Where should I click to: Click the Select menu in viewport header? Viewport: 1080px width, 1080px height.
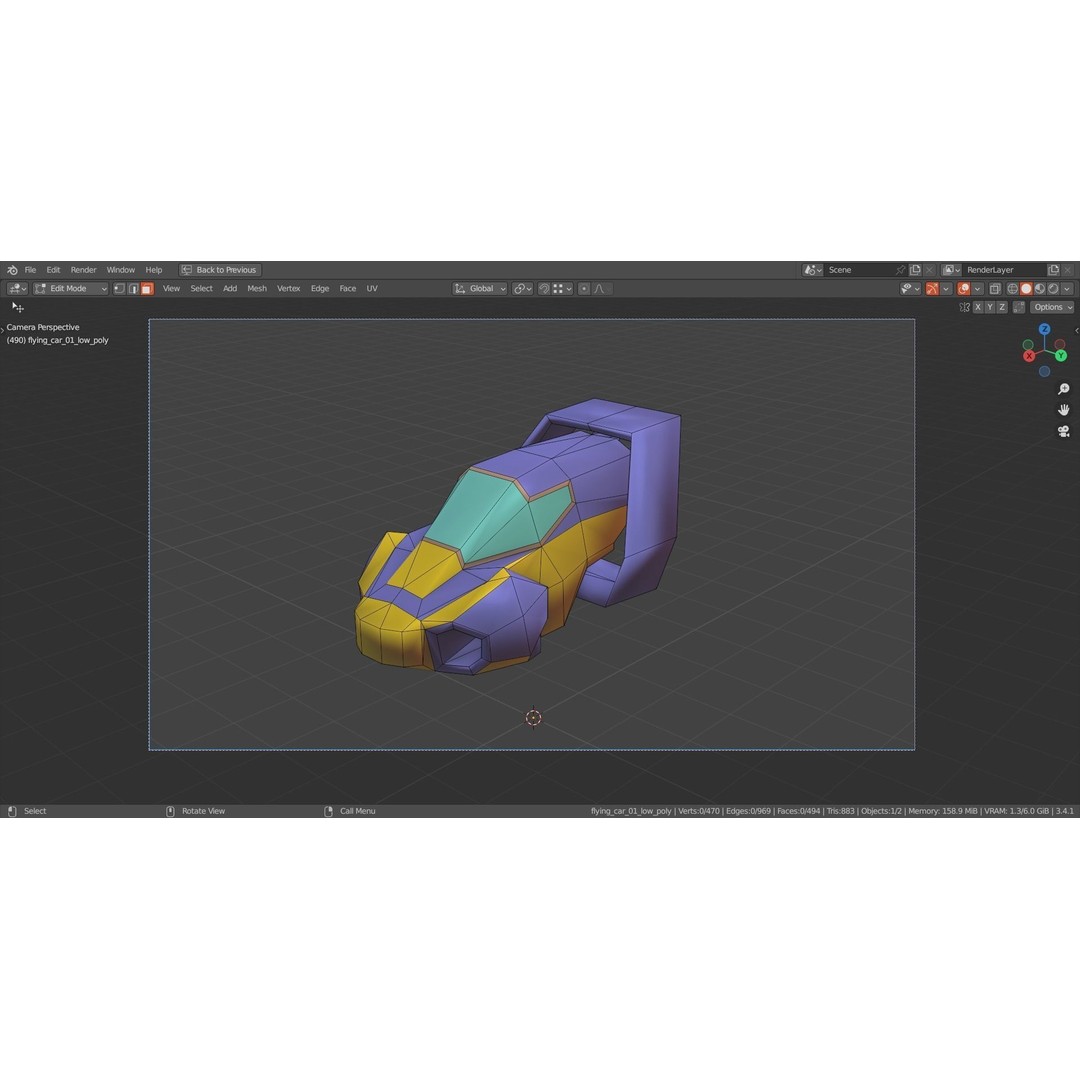(201, 288)
